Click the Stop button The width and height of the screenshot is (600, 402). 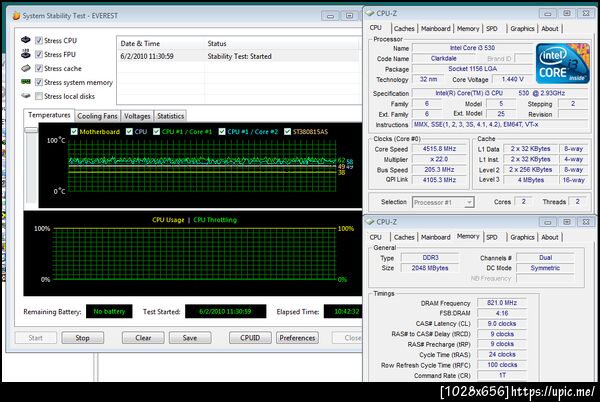point(82,338)
